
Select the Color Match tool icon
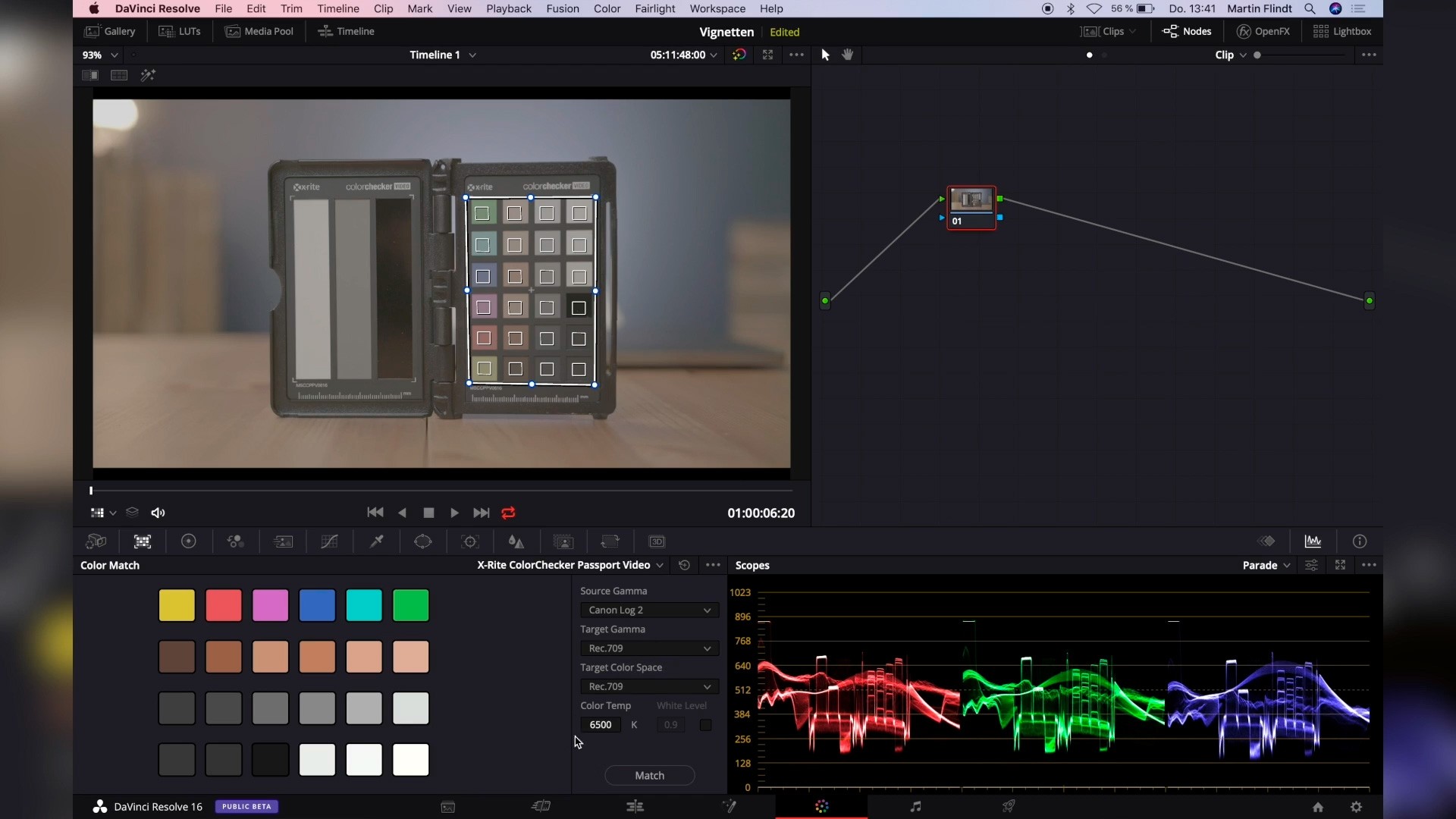coord(142,542)
